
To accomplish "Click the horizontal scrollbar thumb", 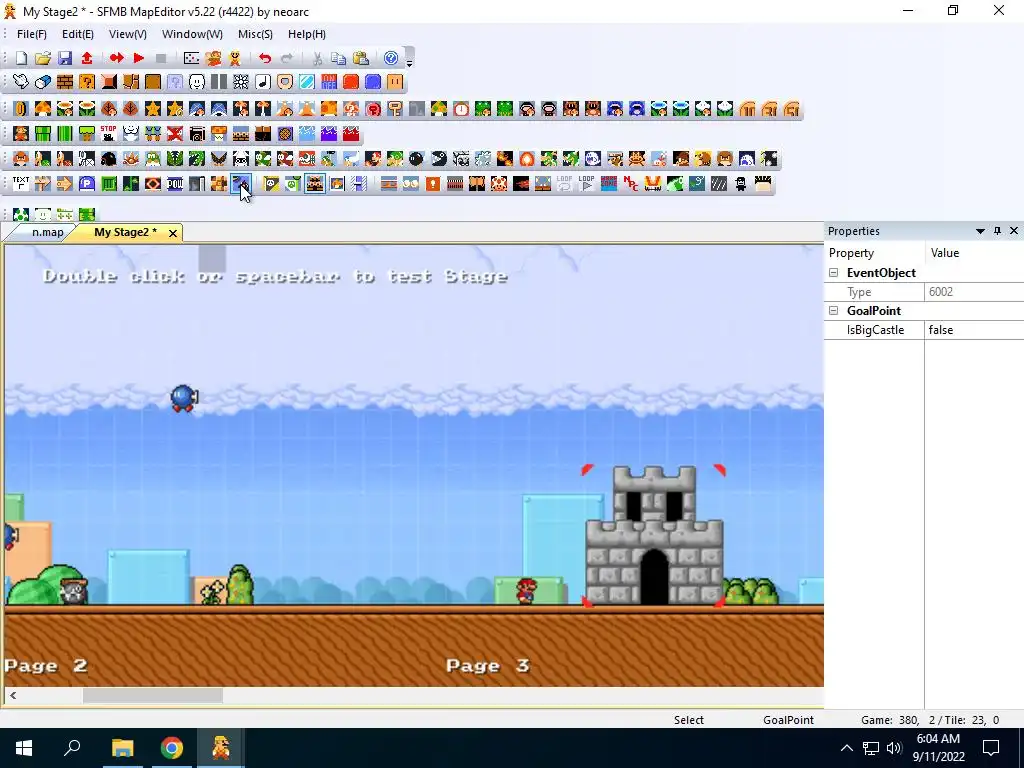I will (153, 696).
